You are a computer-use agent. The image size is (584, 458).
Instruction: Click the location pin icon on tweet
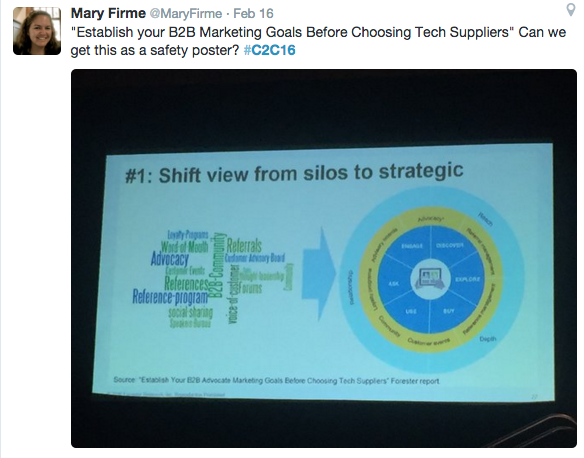[571, 10]
